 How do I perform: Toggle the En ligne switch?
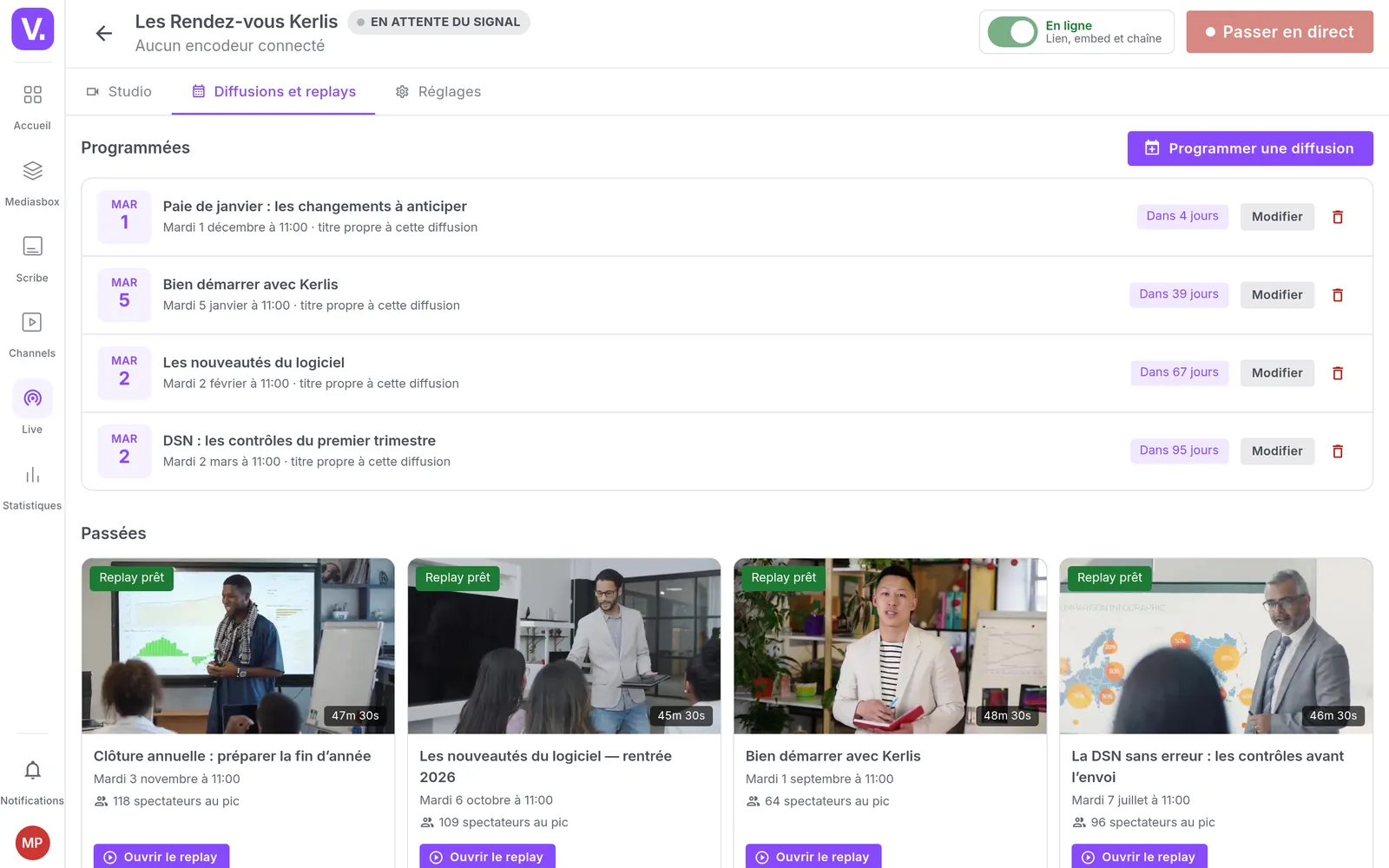point(1012,32)
